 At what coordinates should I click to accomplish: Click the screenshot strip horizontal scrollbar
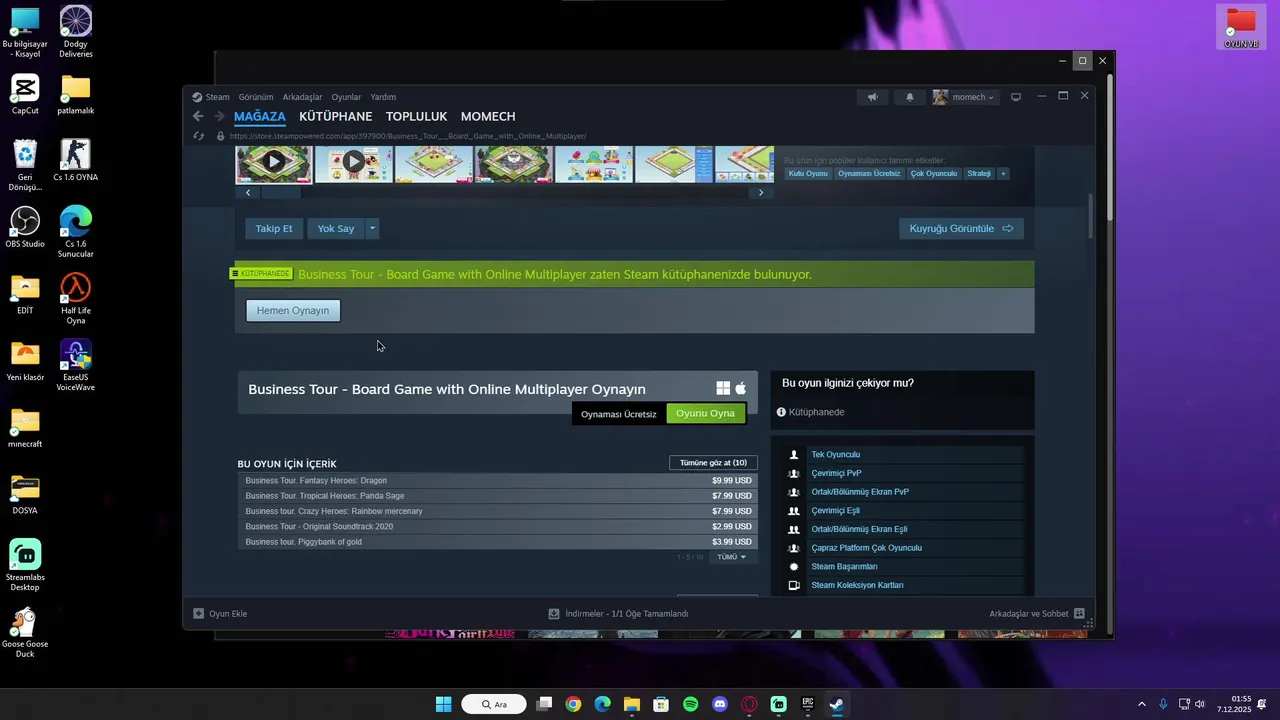(x=281, y=192)
